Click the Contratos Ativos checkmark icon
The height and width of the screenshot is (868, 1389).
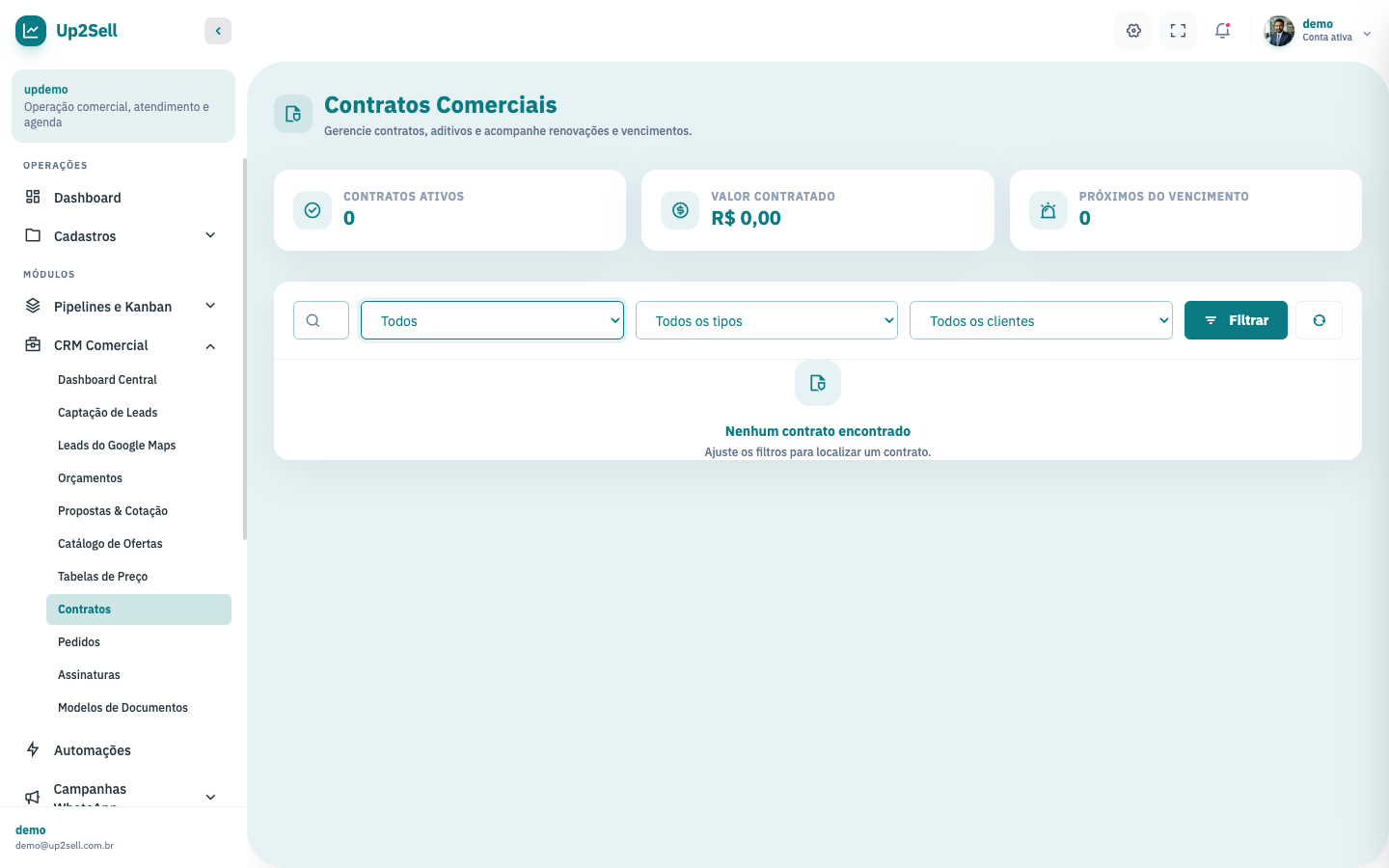313,210
